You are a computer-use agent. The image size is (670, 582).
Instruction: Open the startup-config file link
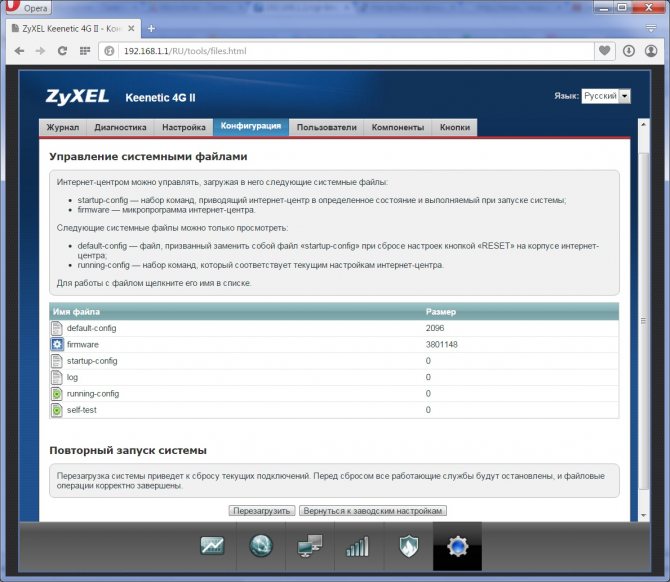(92, 361)
